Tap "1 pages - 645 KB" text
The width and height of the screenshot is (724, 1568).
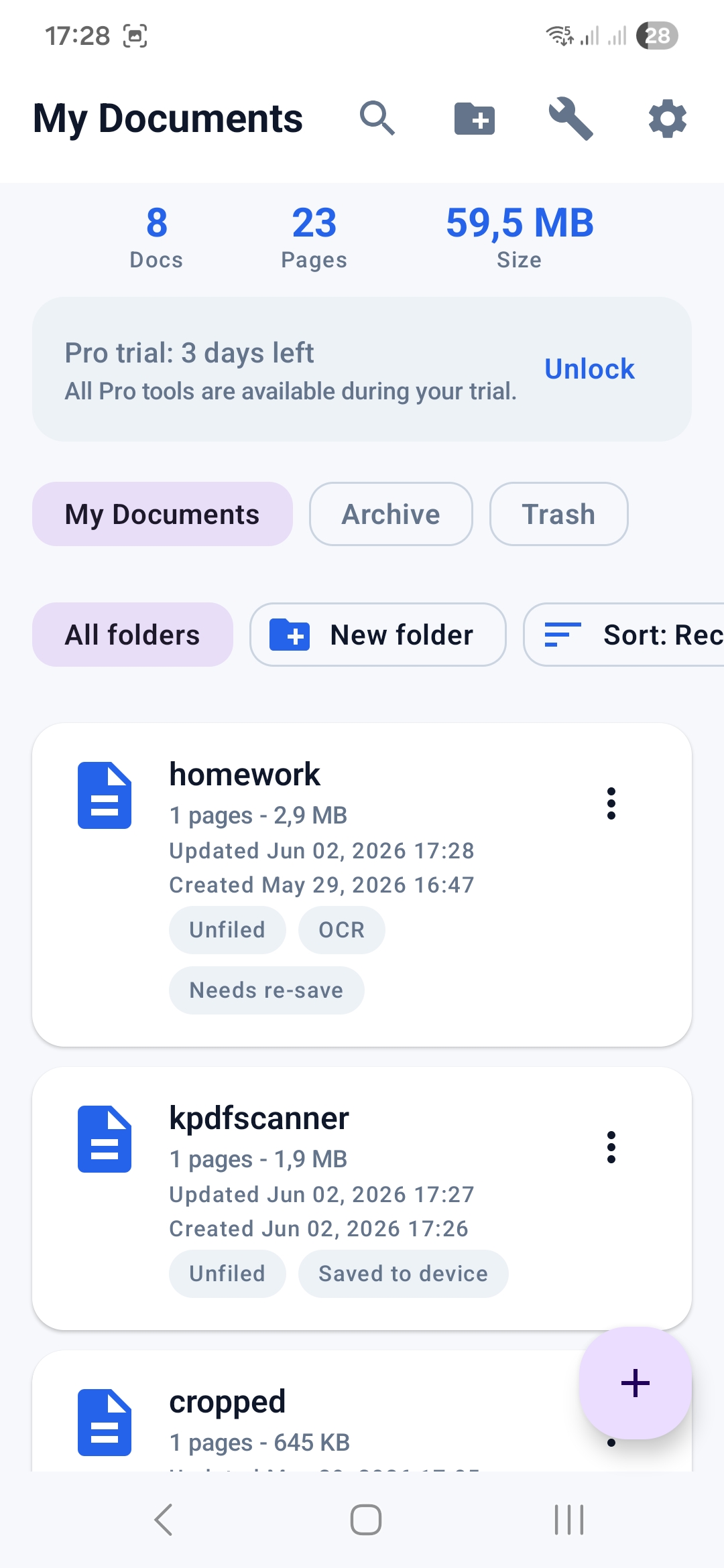259,1443
